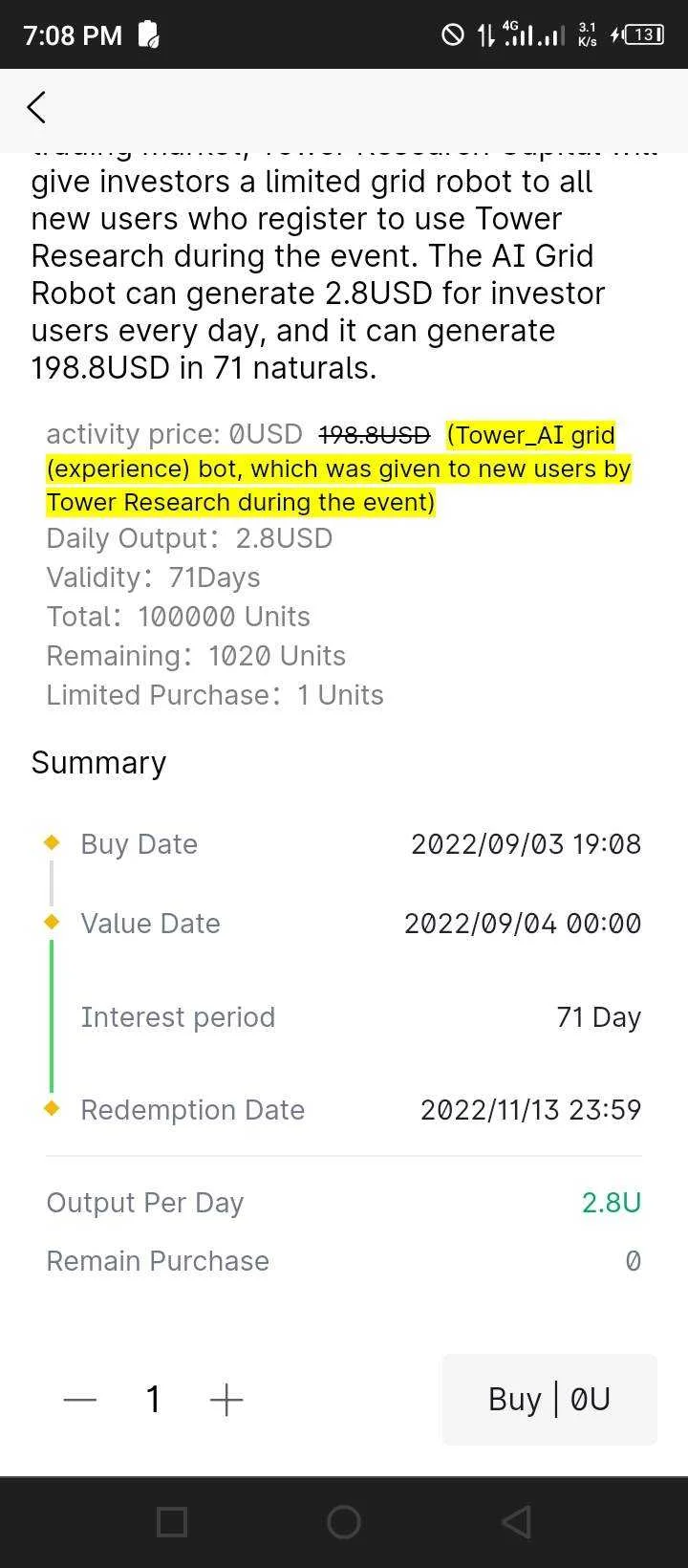
Task: Tap the yellow diamond beside Value Date
Action: [x=52, y=922]
